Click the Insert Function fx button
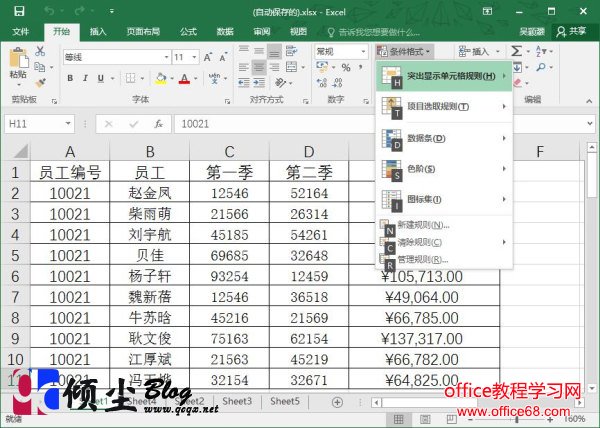 tap(158, 124)
